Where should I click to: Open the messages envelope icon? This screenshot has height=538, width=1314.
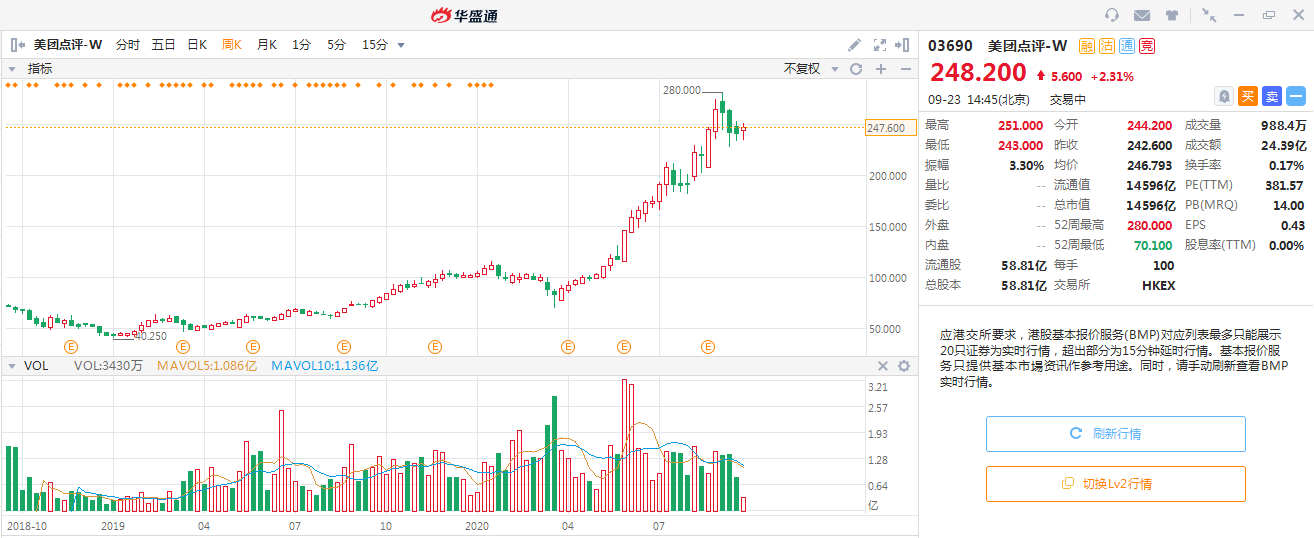(x=1142, y=15)
